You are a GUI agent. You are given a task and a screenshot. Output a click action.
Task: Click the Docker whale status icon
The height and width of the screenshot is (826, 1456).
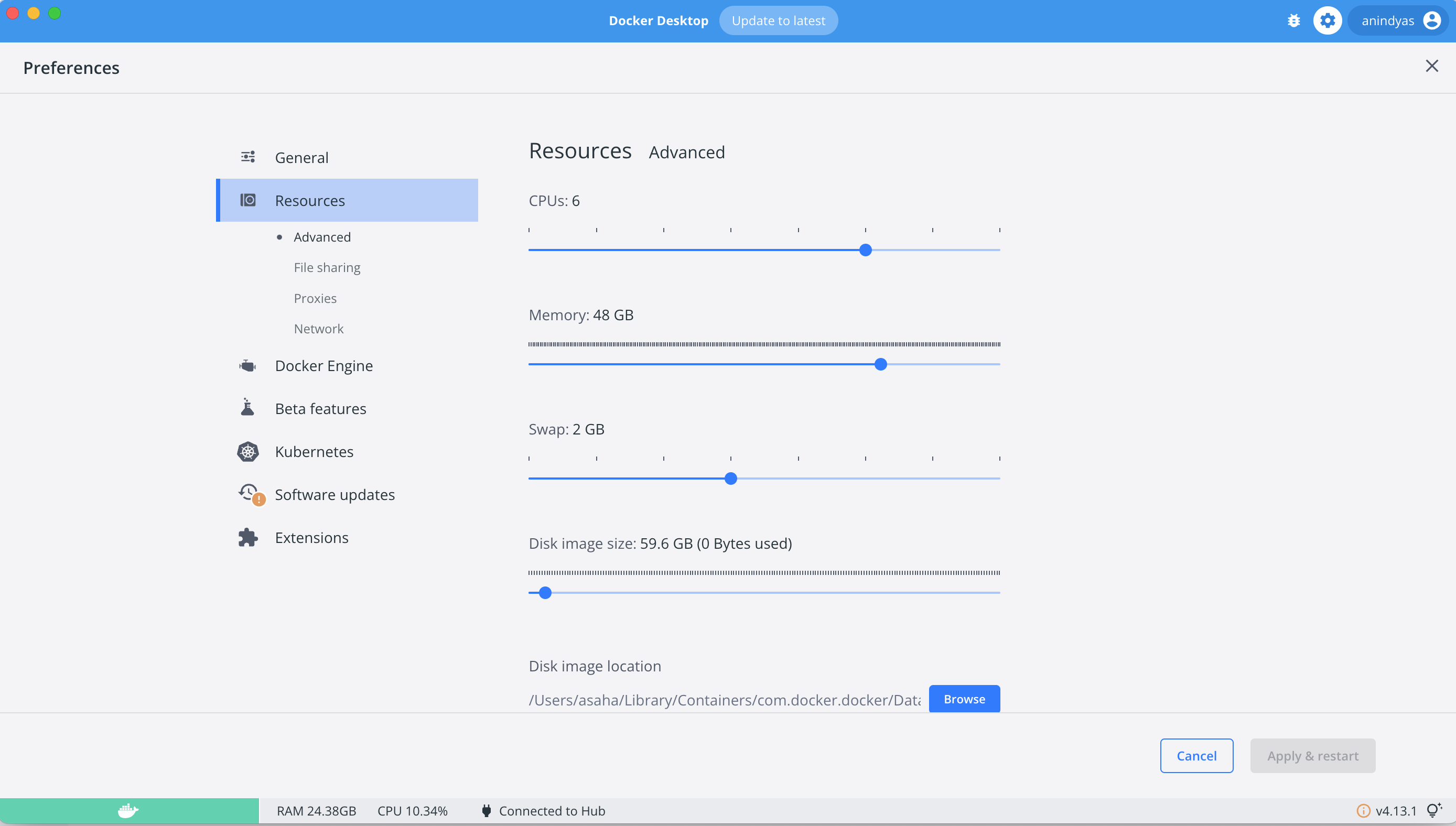click(x=128, y=811)
